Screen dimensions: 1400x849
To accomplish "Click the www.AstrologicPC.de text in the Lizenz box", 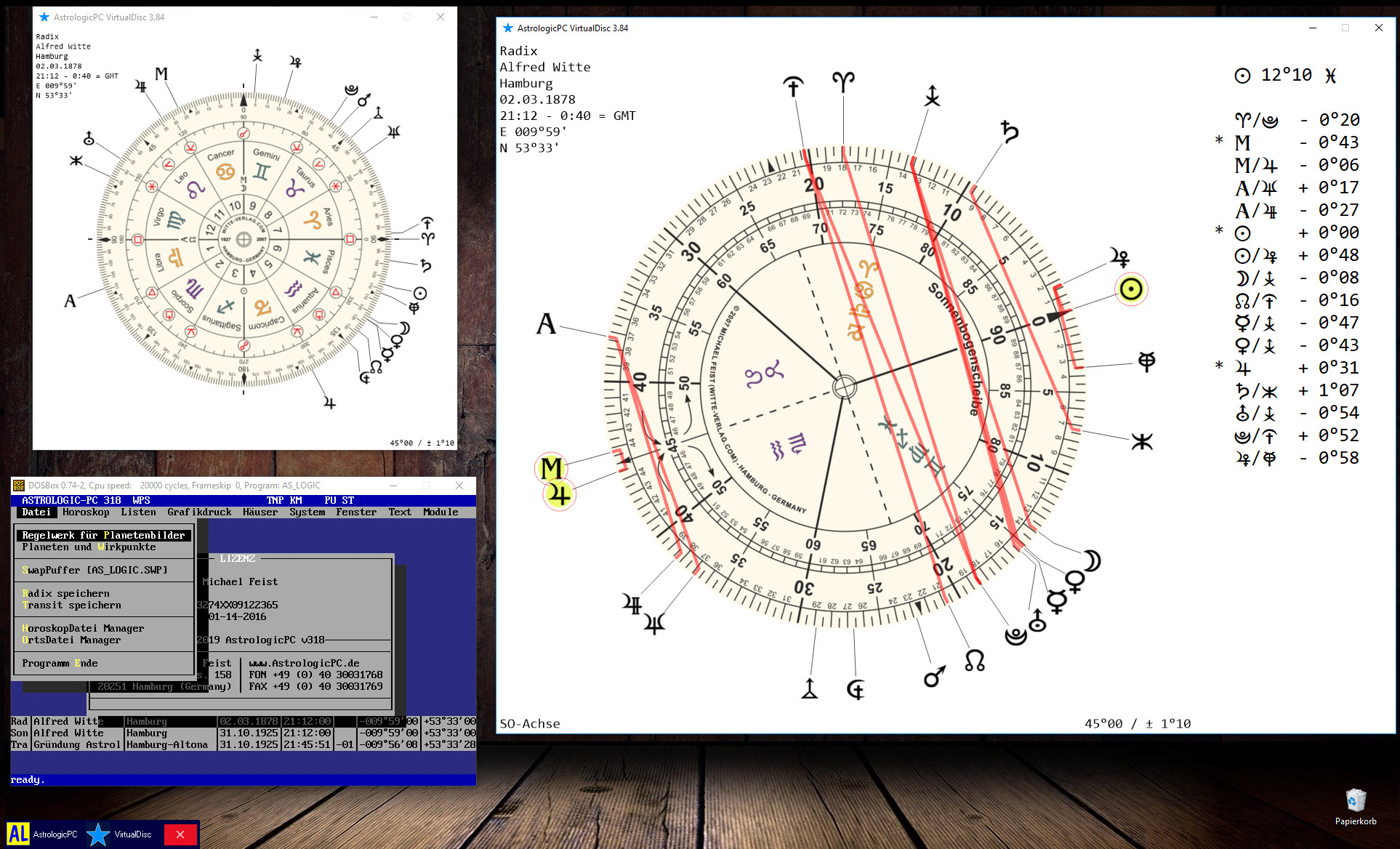I will (304, 664).
